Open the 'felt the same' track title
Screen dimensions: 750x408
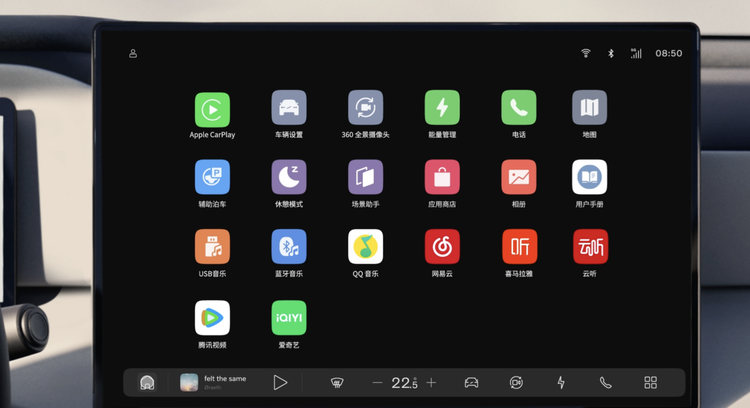(225, 378)
